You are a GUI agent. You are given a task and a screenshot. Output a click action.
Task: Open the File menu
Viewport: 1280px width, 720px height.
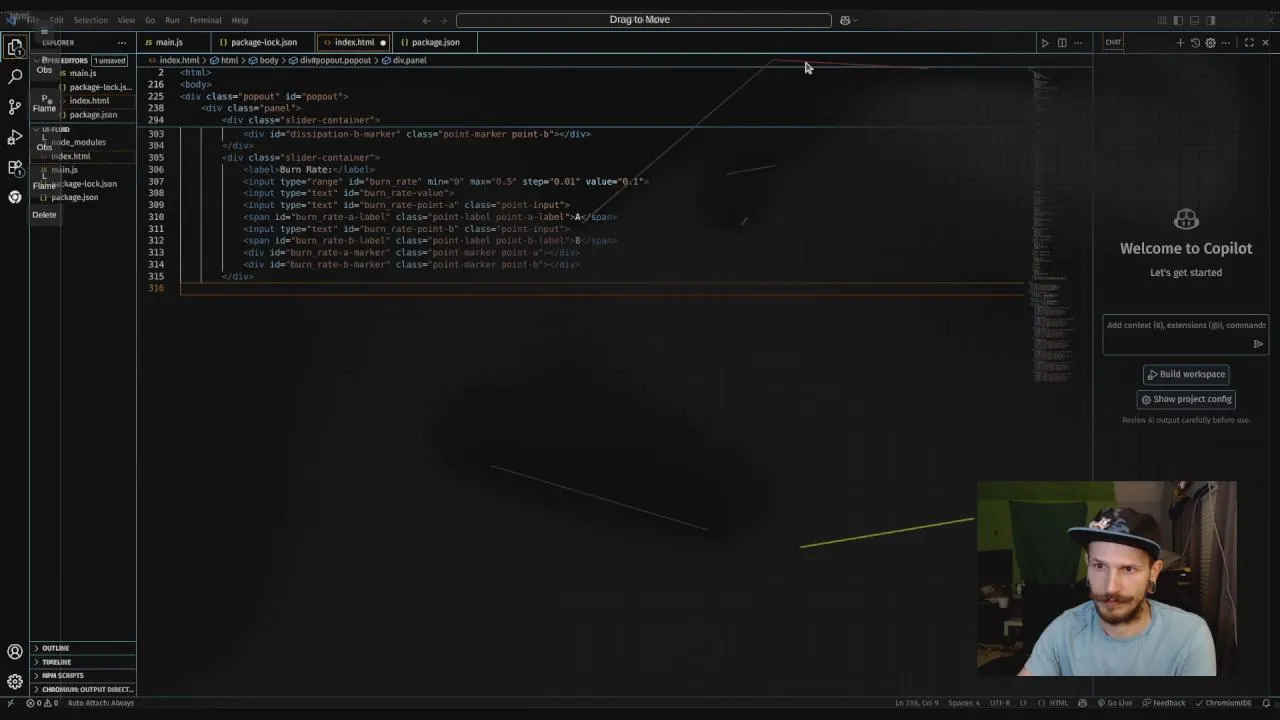pyautogui.click(x=34, y=20)
